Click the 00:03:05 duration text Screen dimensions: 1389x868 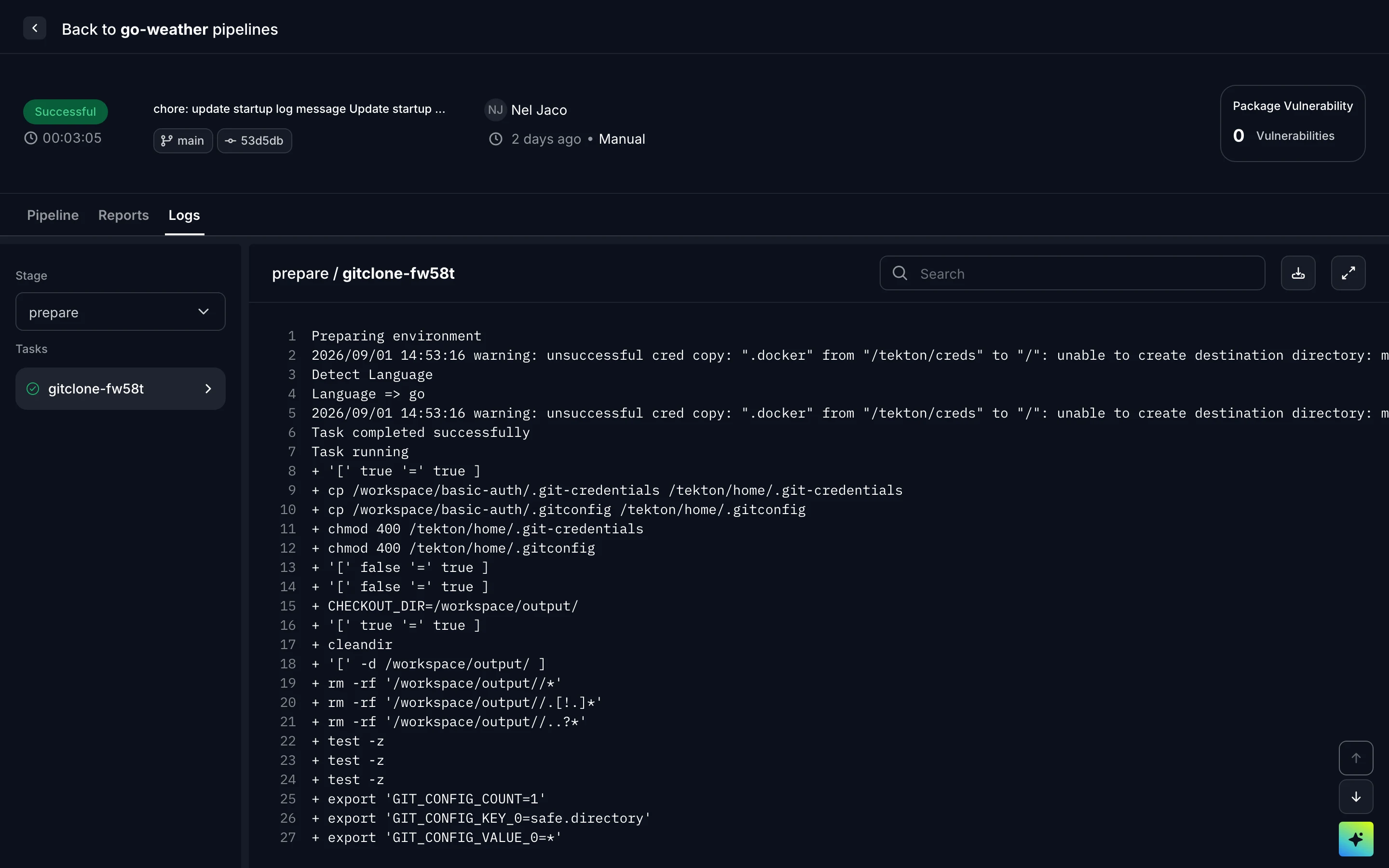[72, 138]
